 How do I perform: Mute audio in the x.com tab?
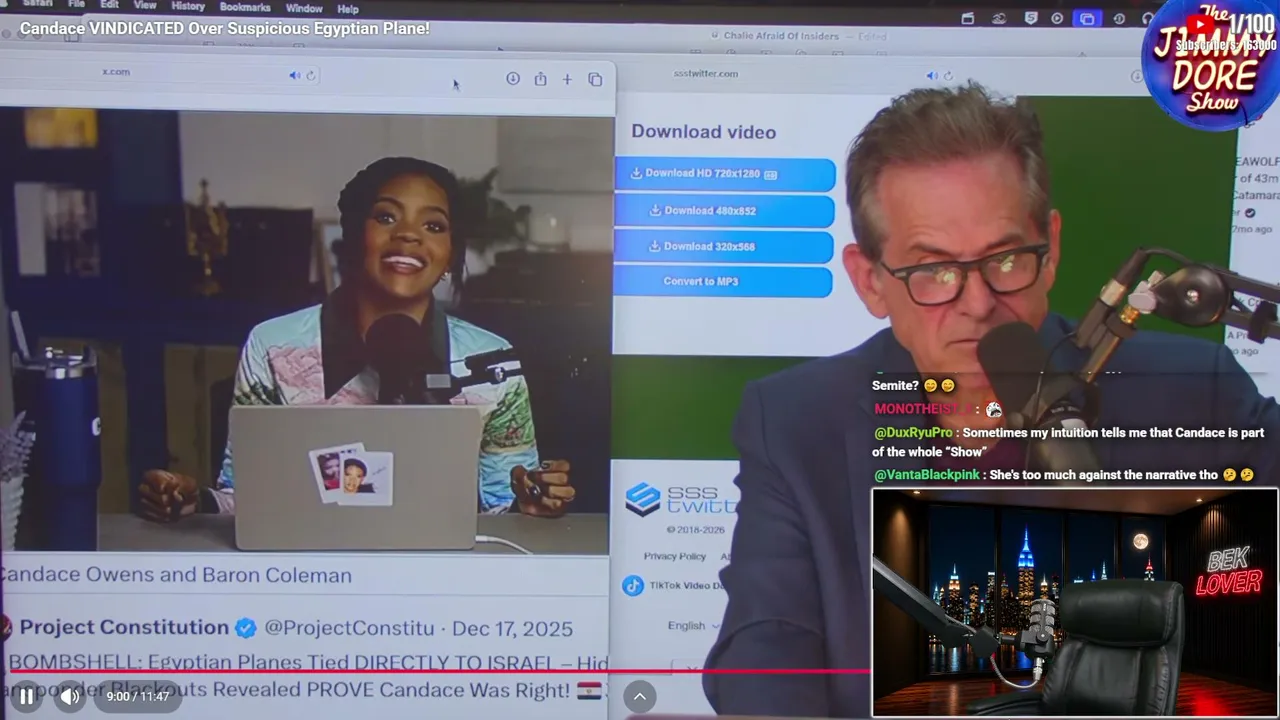[x=294, y=75]
